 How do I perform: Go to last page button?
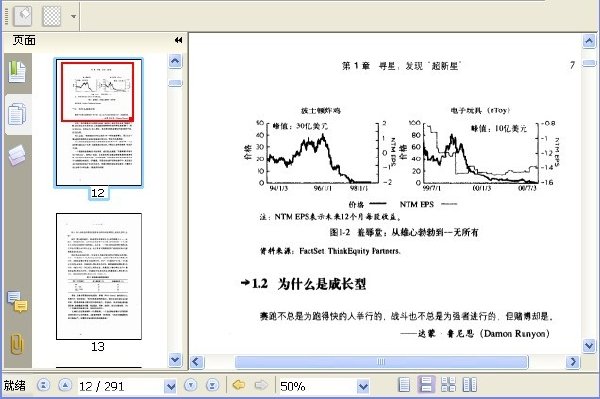[x=212, y=385]
